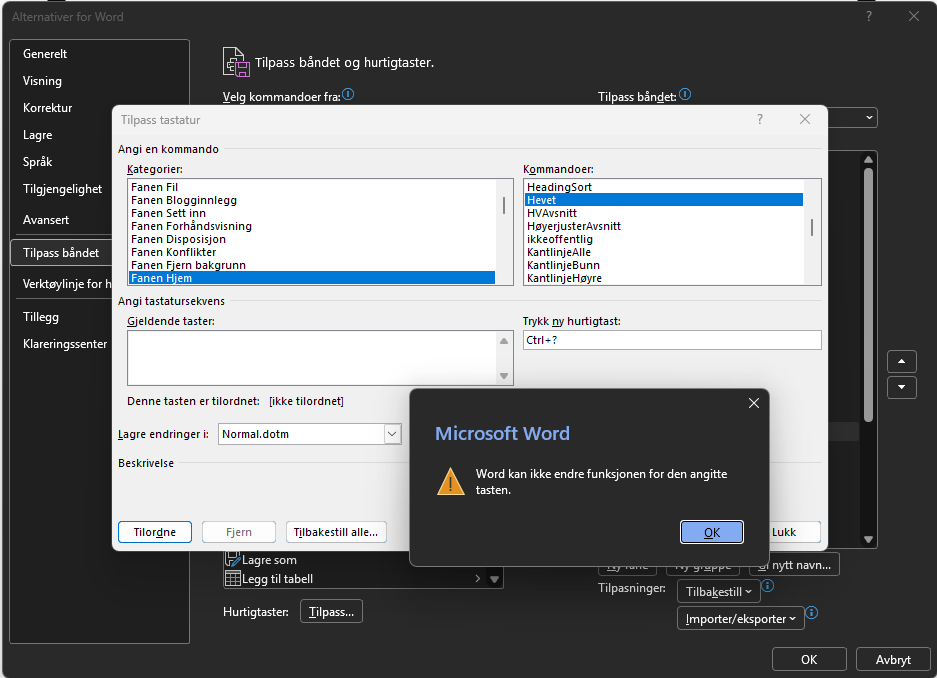Click info icon beside Velg kommandoer fra
This screenshot has height=678, width=937.
point(348,94)
